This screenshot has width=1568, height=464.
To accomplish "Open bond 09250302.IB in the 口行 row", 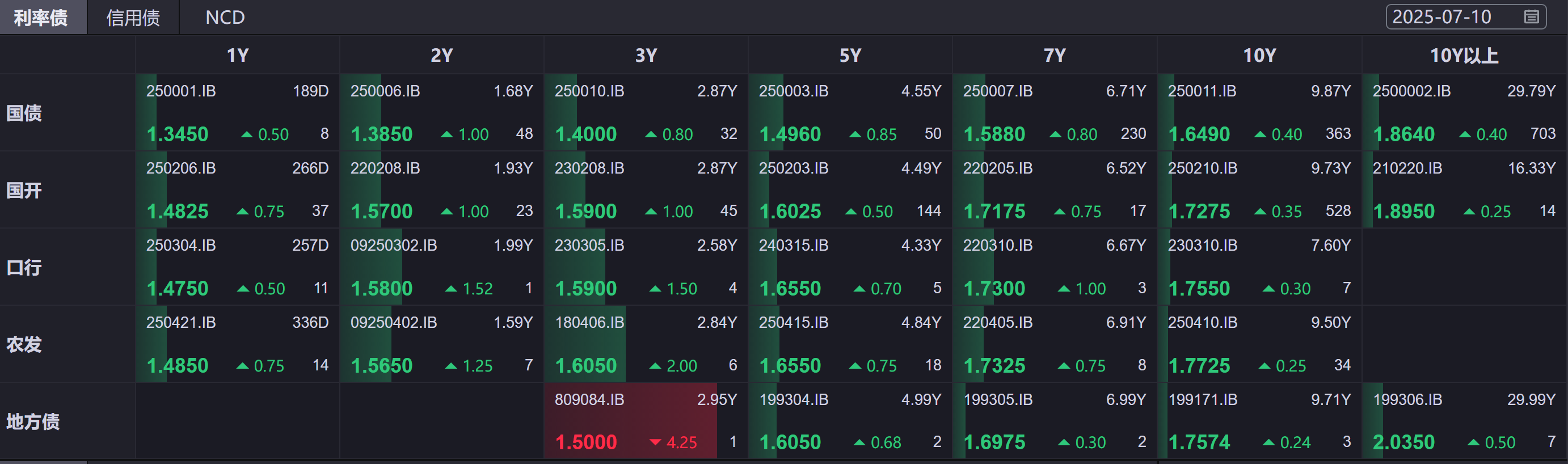I will [393, 246].
